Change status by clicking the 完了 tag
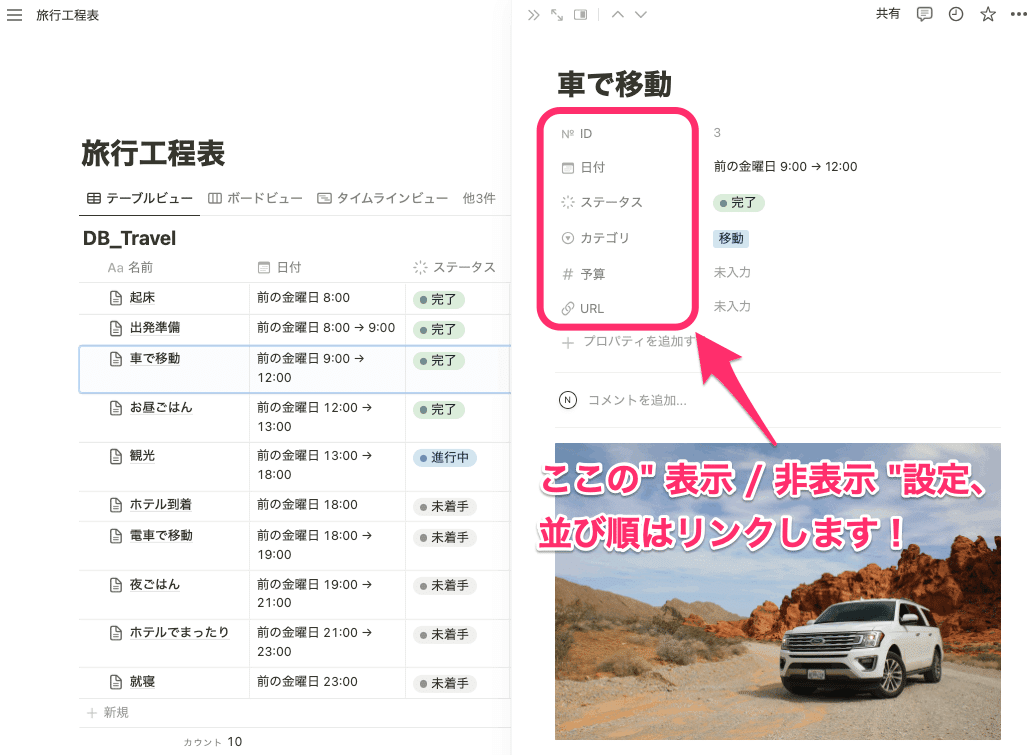 (x=738, y=202)
